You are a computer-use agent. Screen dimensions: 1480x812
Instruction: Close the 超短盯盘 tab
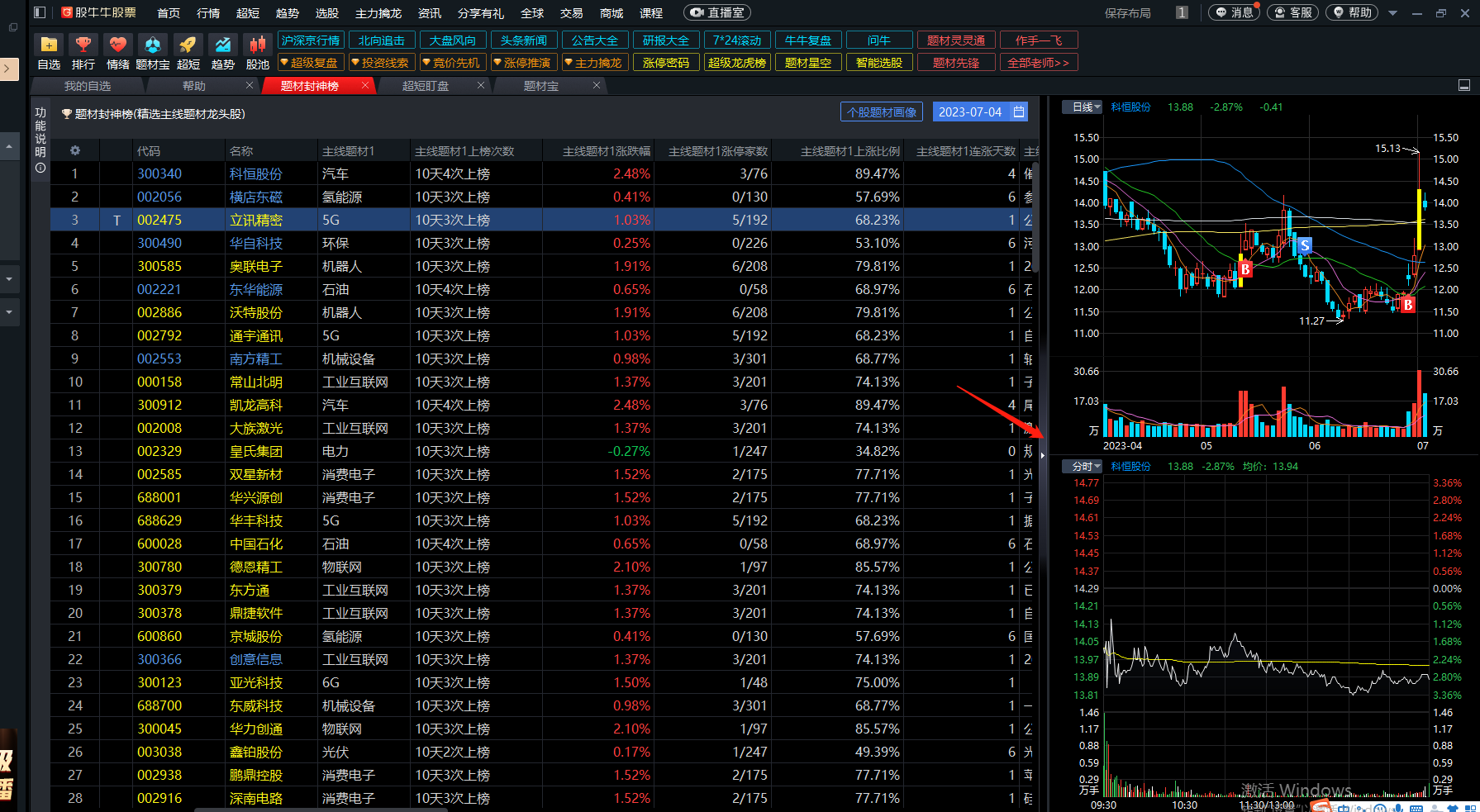point(481,85)
